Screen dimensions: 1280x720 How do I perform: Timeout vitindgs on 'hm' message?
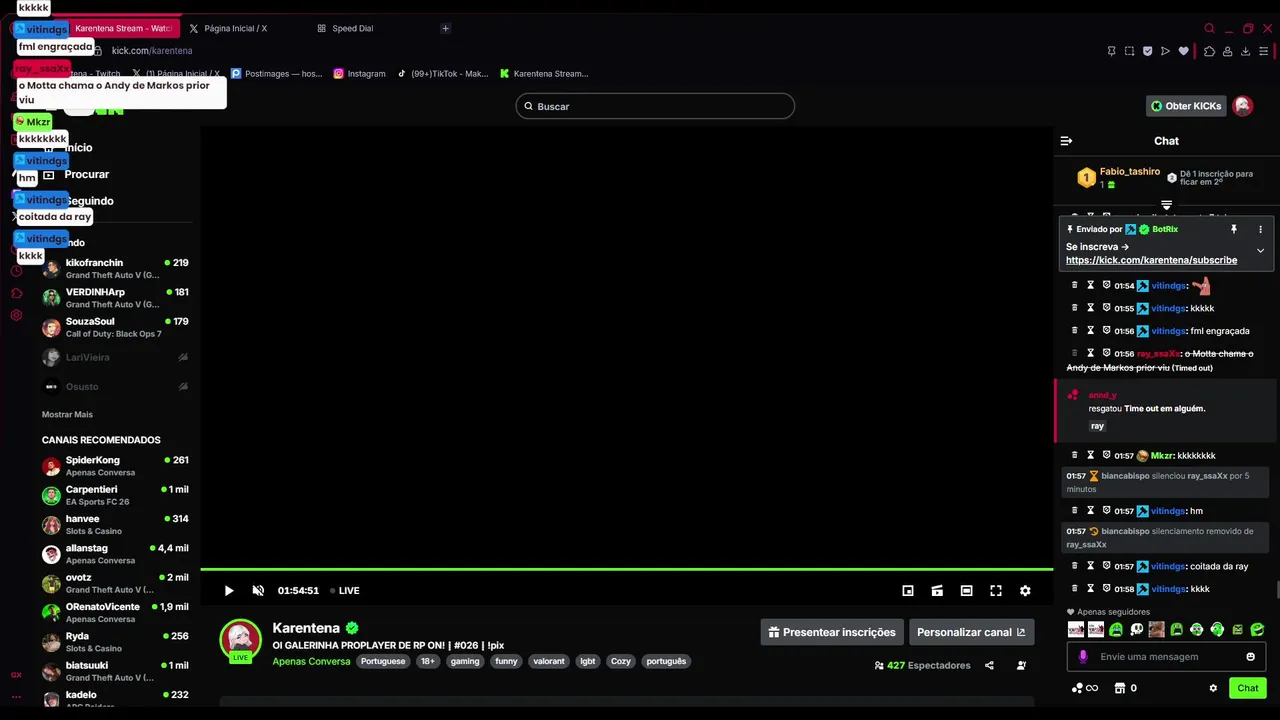pos(1091,511)
